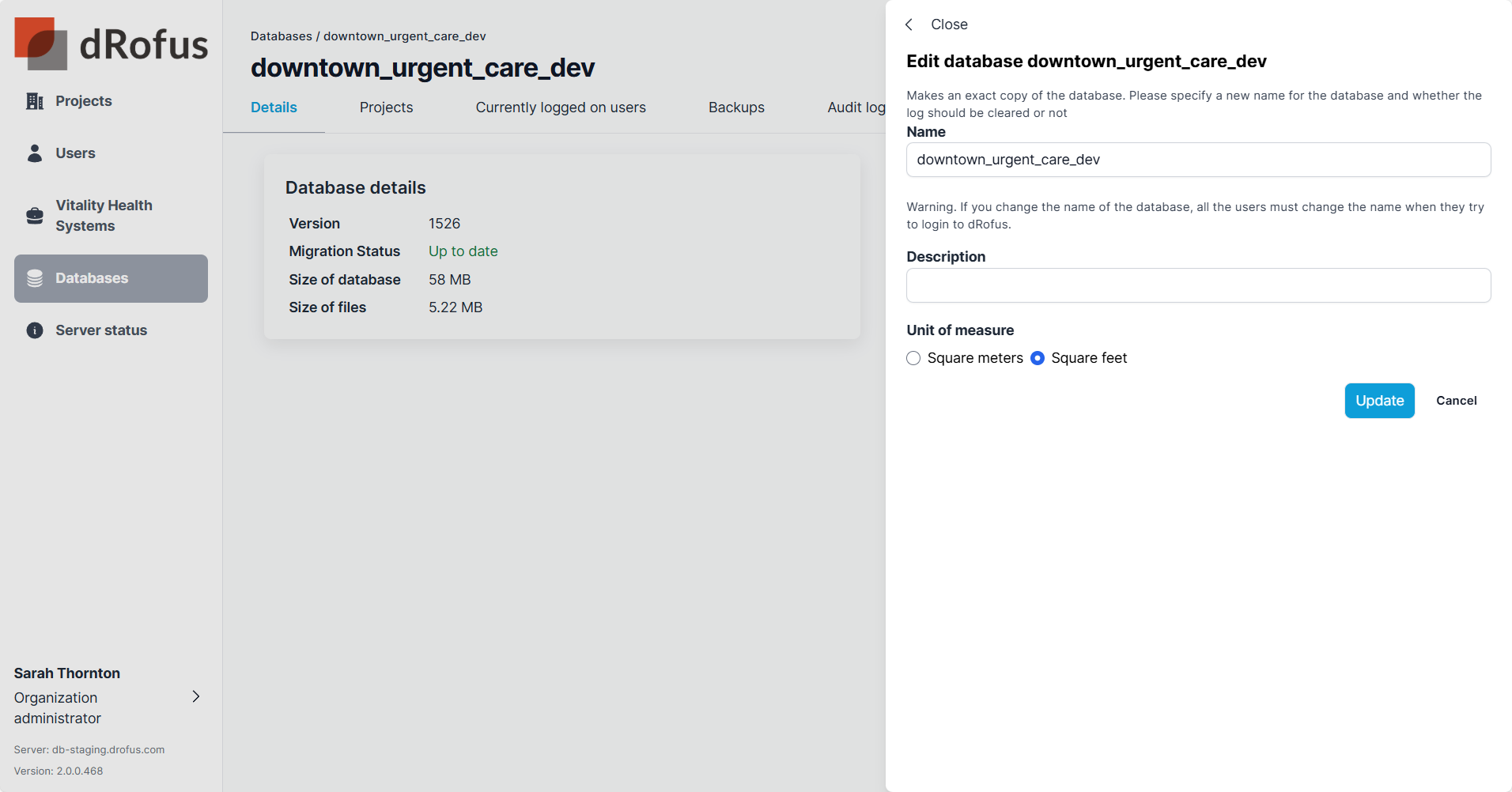1512x792 pixels.
Task: Click the back chevron beside Close
Action: (909, 25)
